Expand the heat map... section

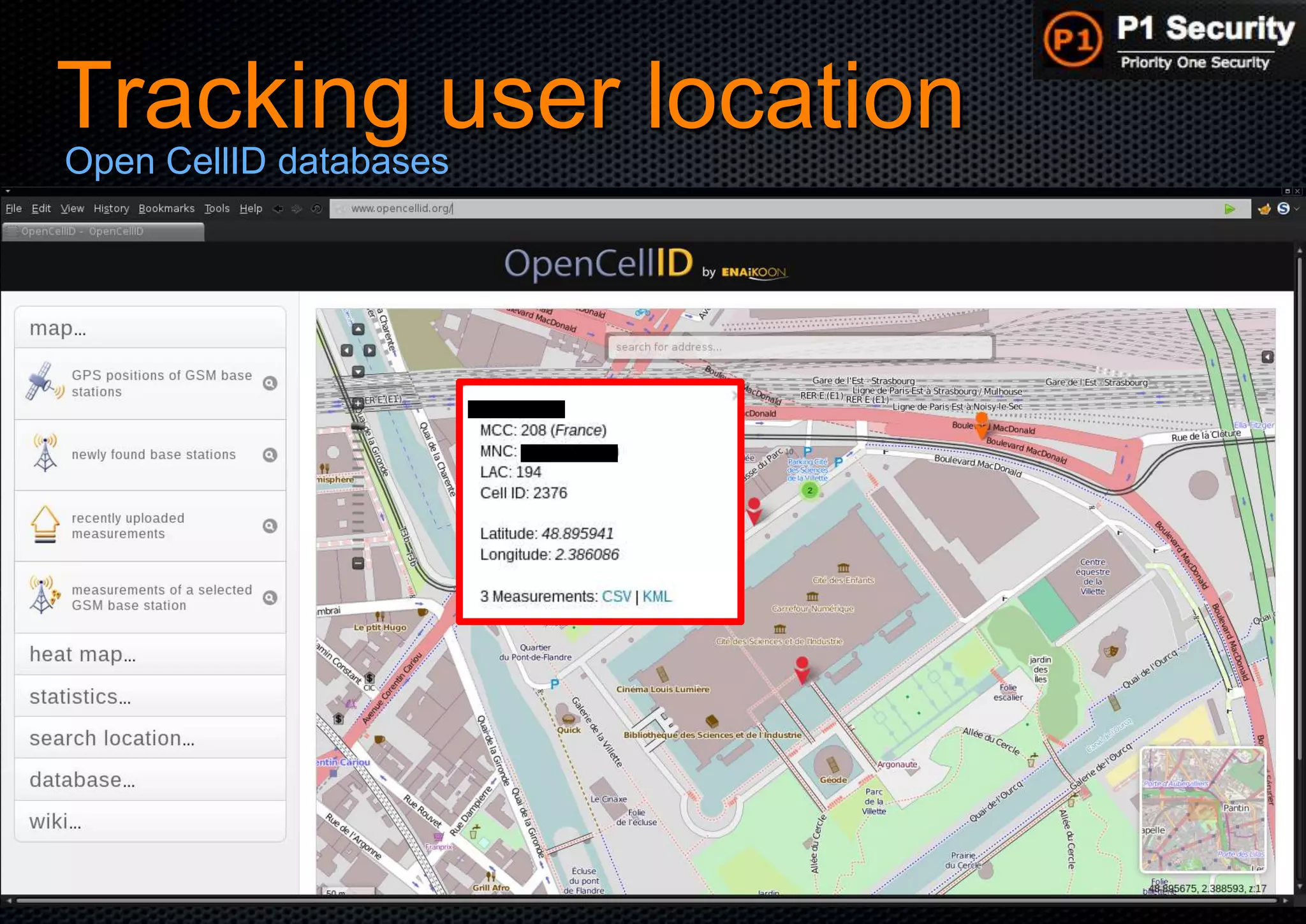[150, 654]
